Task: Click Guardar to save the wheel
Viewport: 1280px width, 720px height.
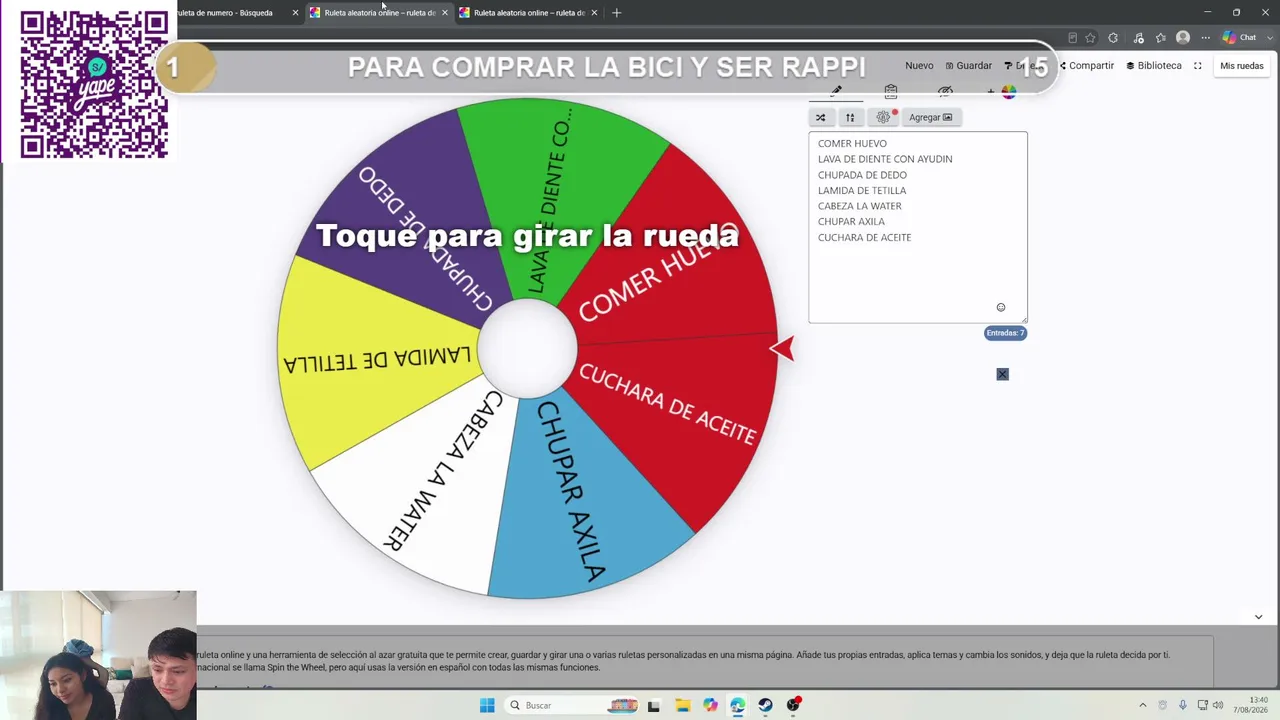Action: pyautogui.click(x=969, y=66)
